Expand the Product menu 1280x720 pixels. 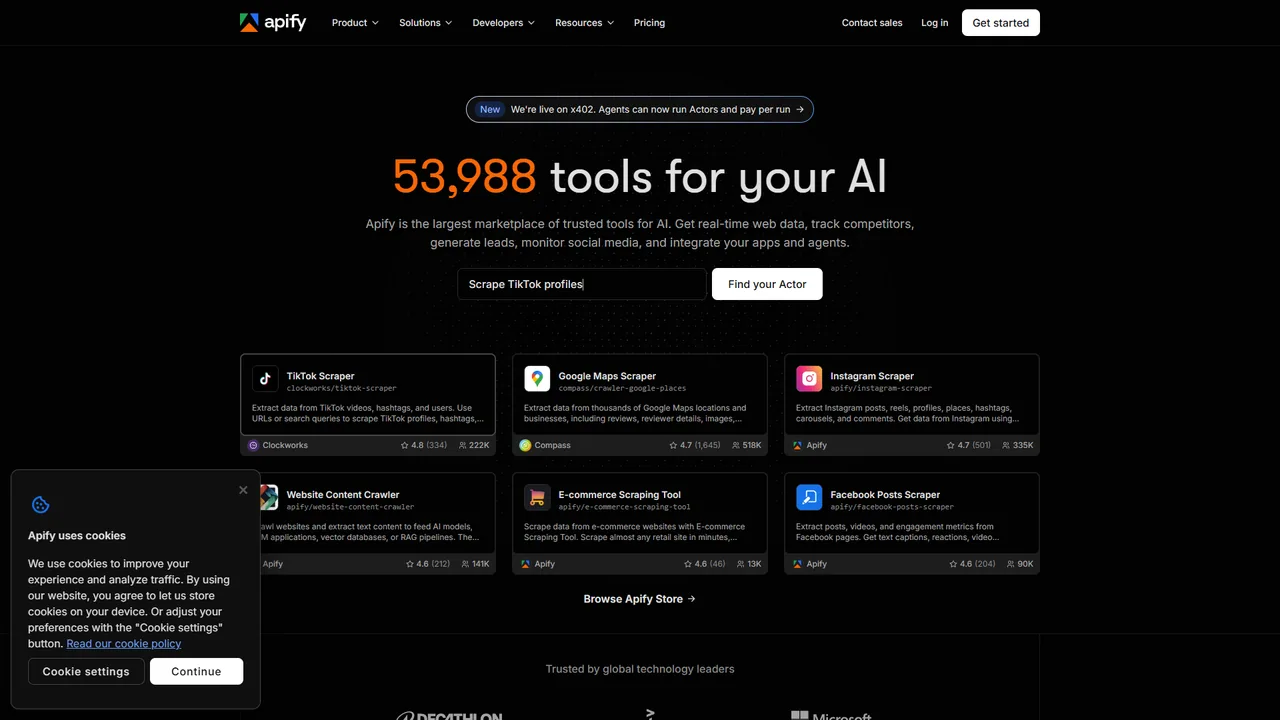click(x=355, y=23)
